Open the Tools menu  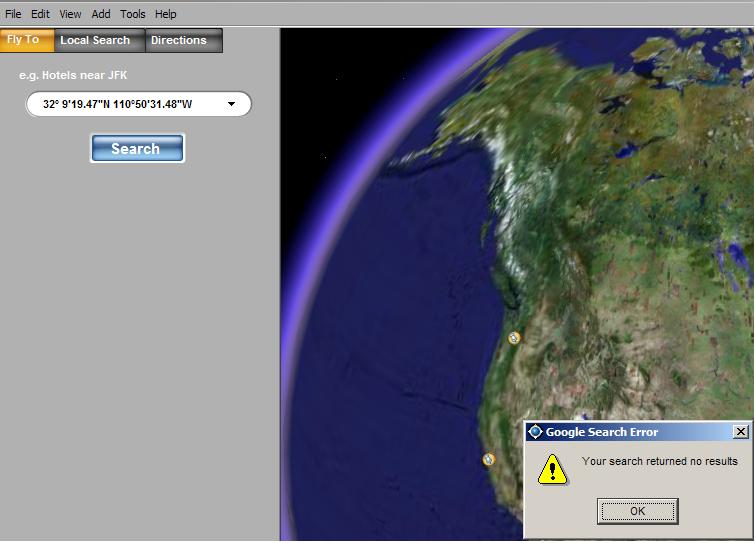pyautogui.click(x=132, y=14)
